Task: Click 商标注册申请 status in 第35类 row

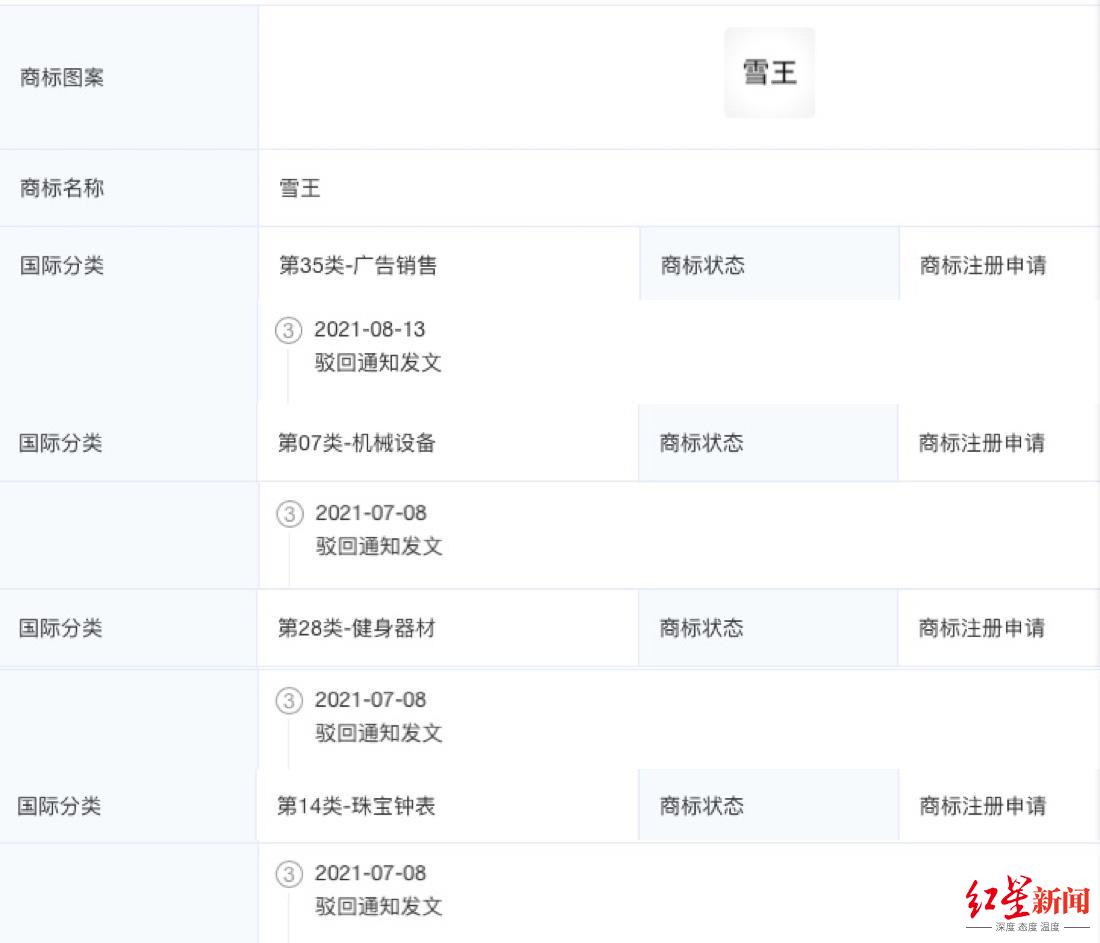Action: coord(983,266)
